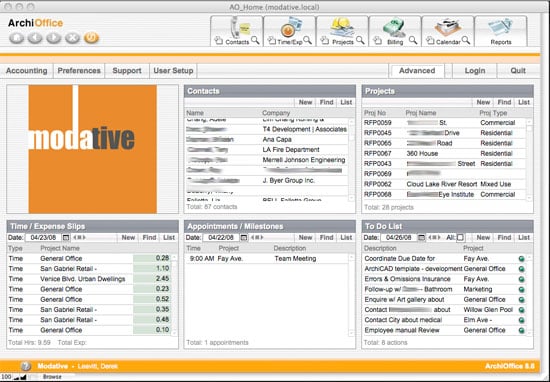This screenshot has height=382, width=550.
Task: Click the magnifier icon beside Projects
Action: 360,40
